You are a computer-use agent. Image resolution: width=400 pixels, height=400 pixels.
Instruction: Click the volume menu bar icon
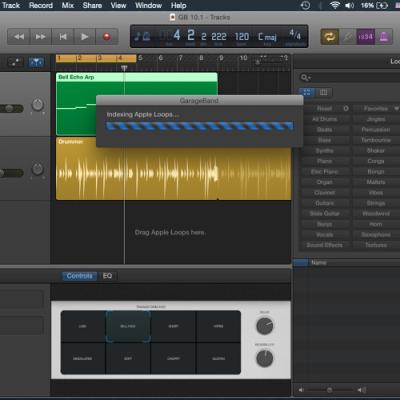(349, 5)
